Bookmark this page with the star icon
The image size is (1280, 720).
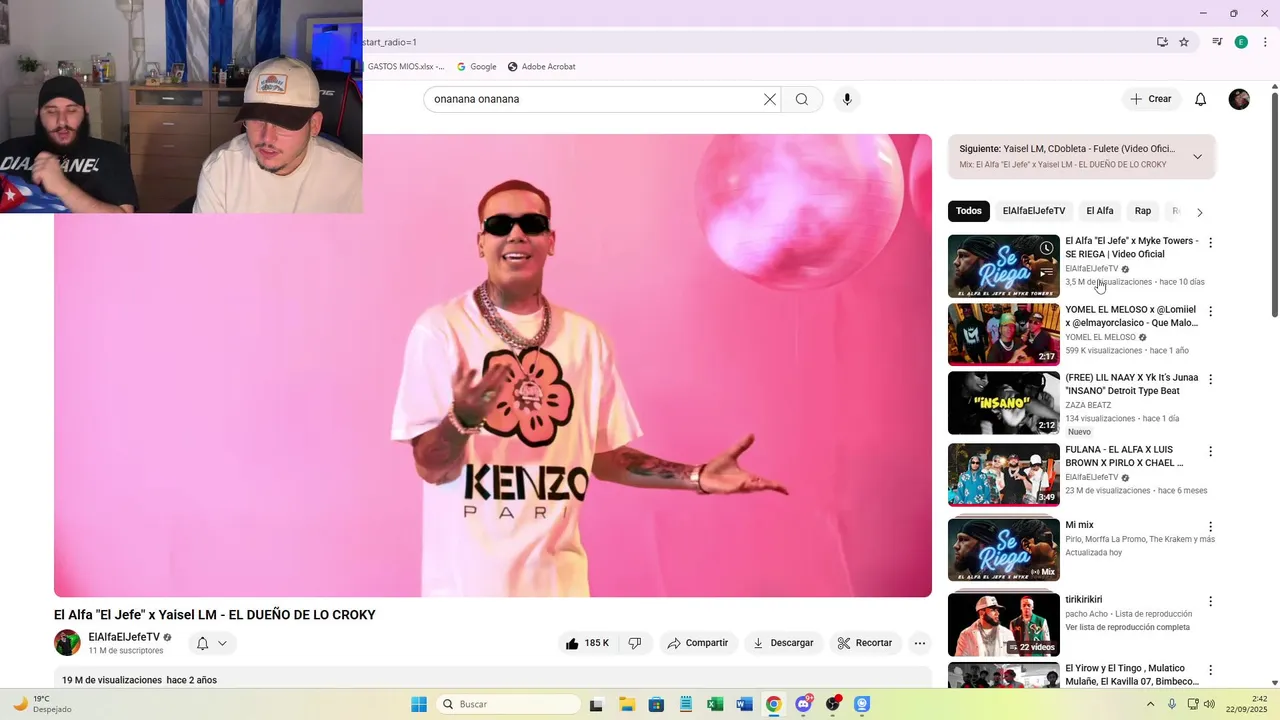pyautogui.click(x=1184, y=42)
